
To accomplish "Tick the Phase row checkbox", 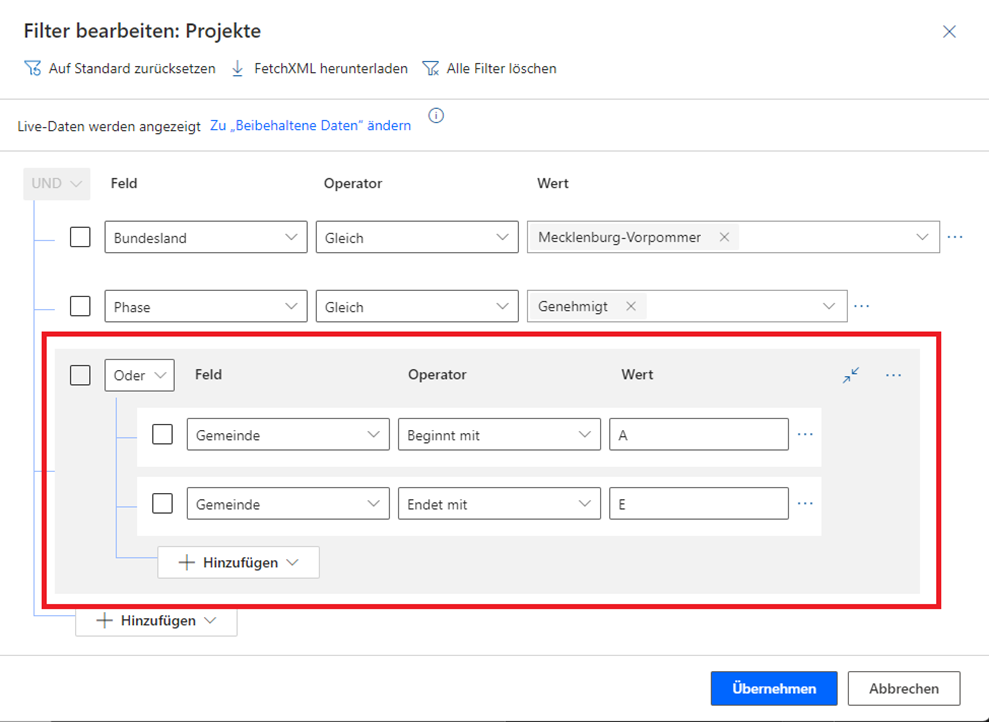I will coord(80,306).
